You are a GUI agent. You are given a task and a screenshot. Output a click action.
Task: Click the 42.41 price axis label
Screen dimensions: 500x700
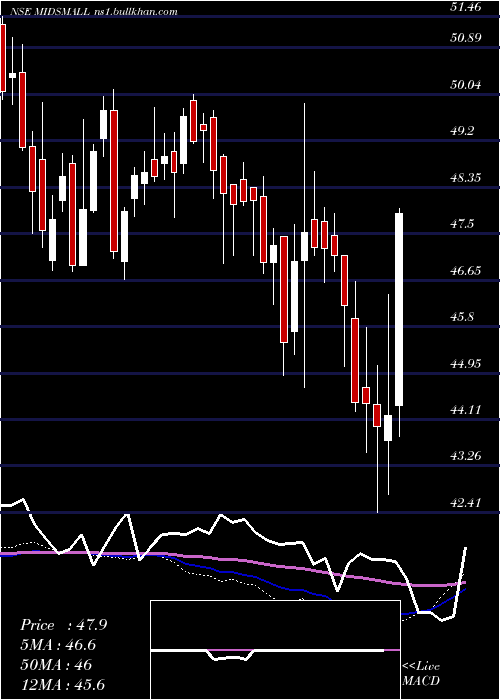coord(466,503)
